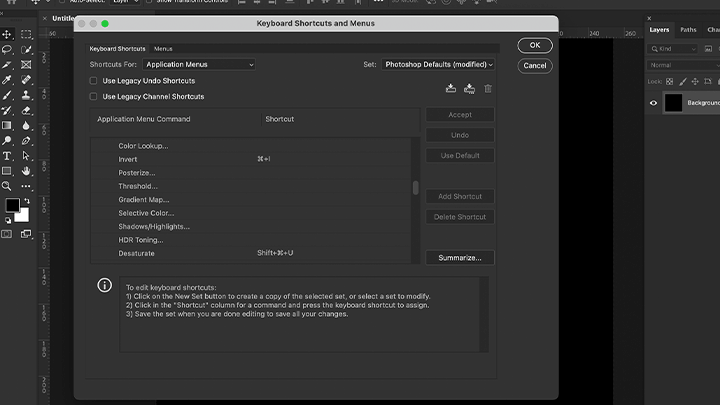This screenshot has height=405, width=720.
Task: Select the Blur tool
Action: [x=26, y=125]
